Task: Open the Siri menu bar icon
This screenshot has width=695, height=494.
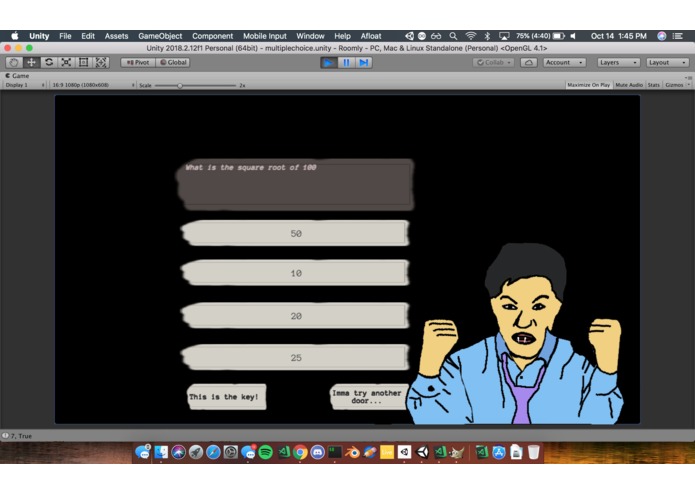Action: [x=661, y=36]
